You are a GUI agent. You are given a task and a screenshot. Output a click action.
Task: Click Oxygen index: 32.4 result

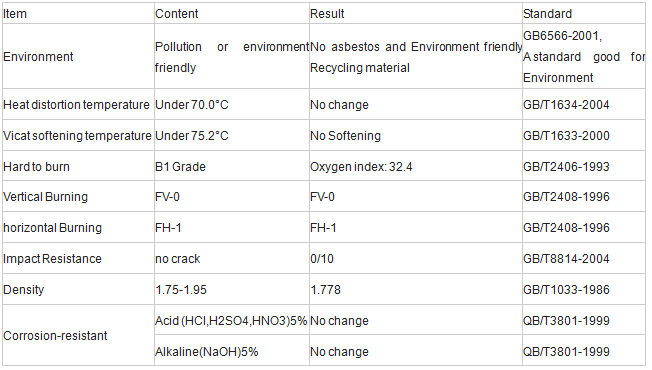coord(361,167)
